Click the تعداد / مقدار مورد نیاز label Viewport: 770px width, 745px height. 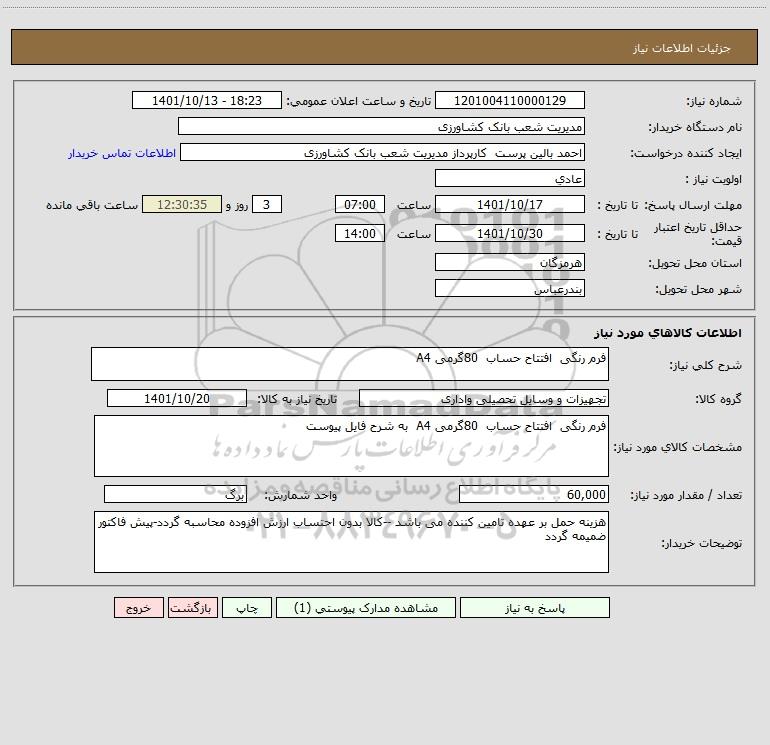686,496
